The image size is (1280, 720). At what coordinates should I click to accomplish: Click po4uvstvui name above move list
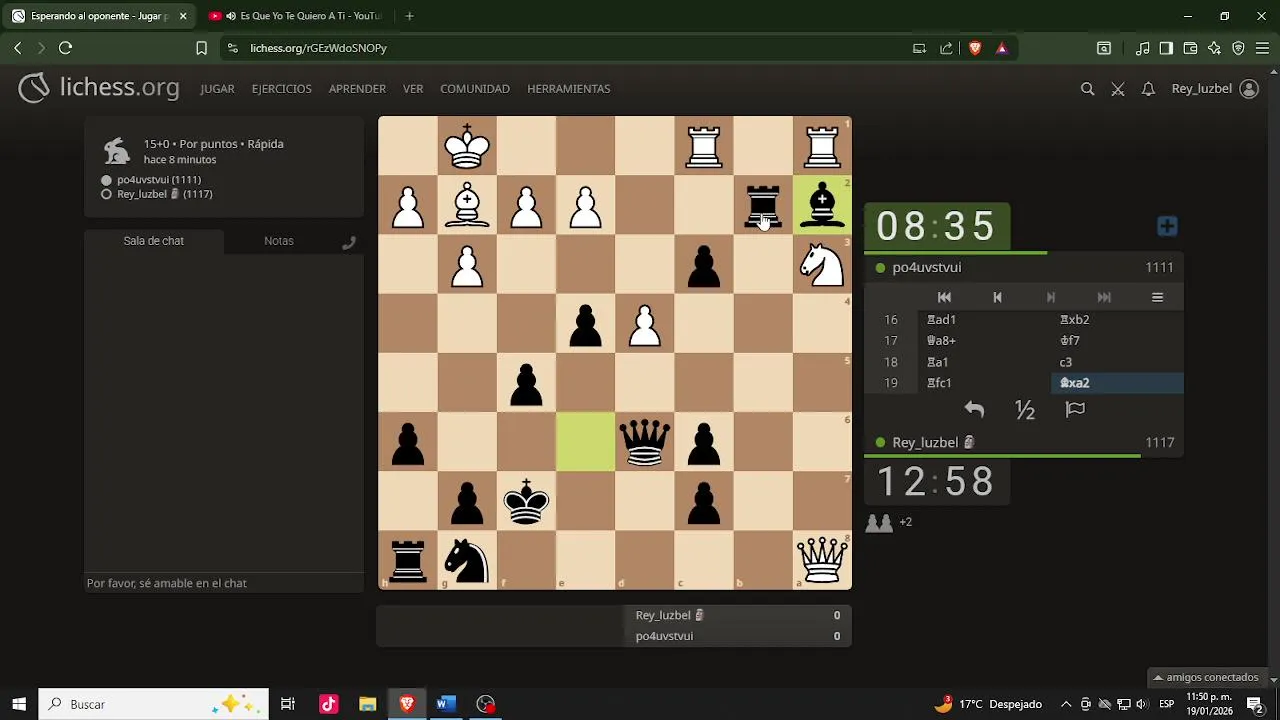pyautogui.click(x=927, y=267)
